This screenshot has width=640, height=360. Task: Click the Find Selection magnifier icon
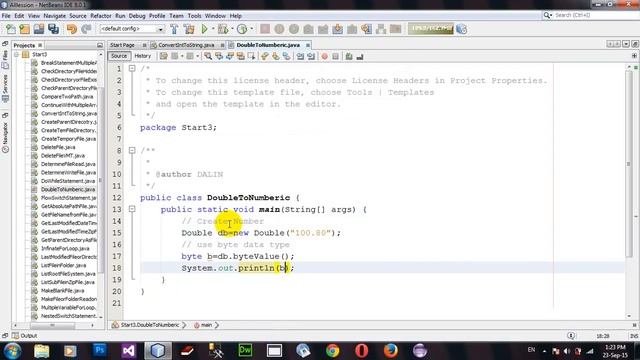(x=208, y=56)
